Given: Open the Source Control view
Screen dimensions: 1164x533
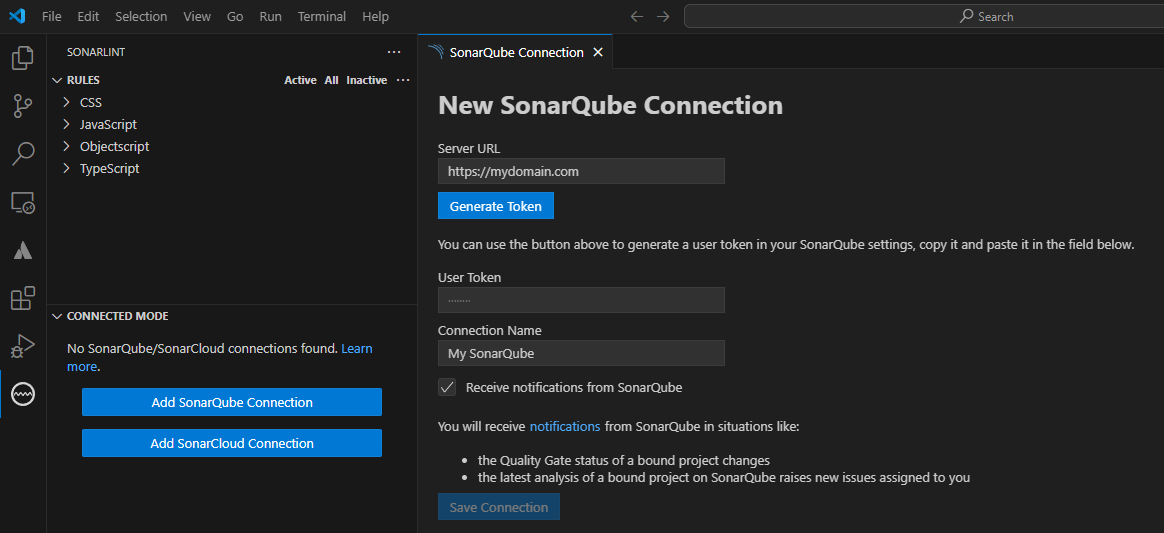Looking at the screenshot, I should click(23, 106).
